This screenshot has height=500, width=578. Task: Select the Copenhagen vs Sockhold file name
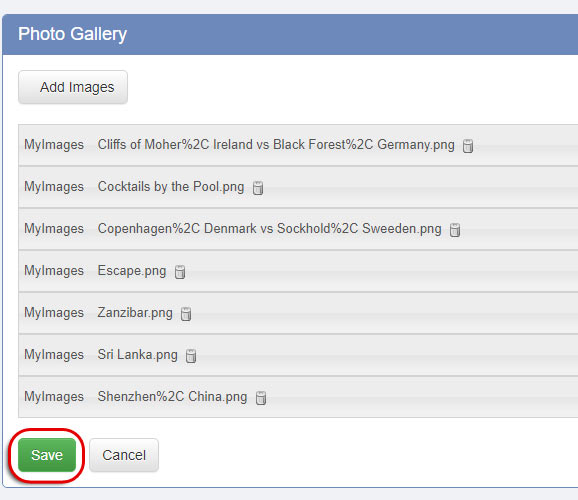pos(269,229)
